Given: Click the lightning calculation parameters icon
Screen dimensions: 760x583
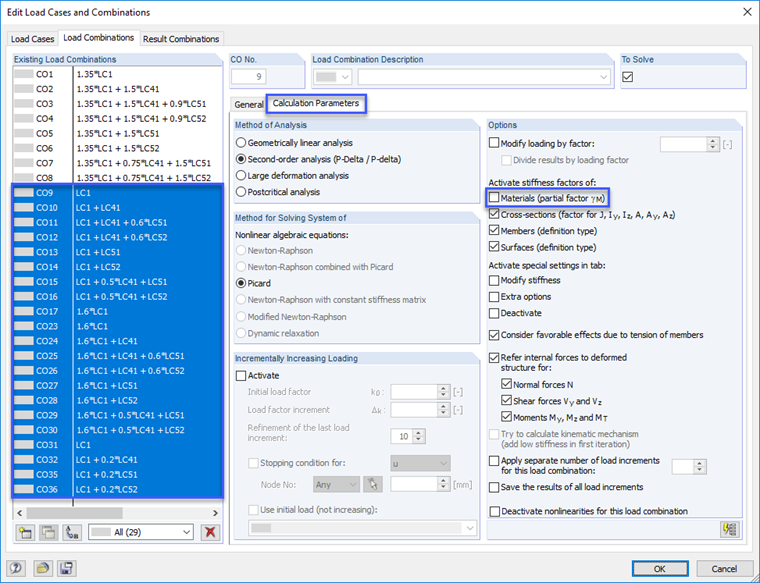Looking at the screenshot, I should pos(729,529).
